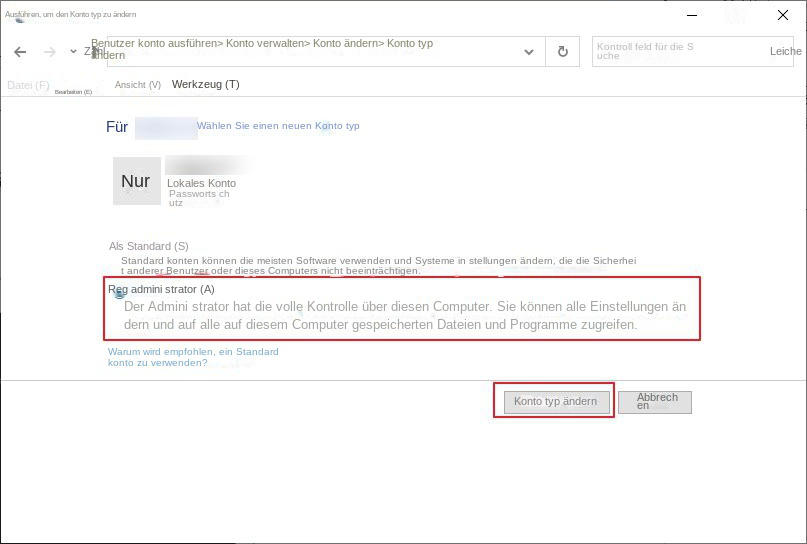807x544 pixels.
Task: Select the Als Standard (S) option
Action: tap(149, 246)
